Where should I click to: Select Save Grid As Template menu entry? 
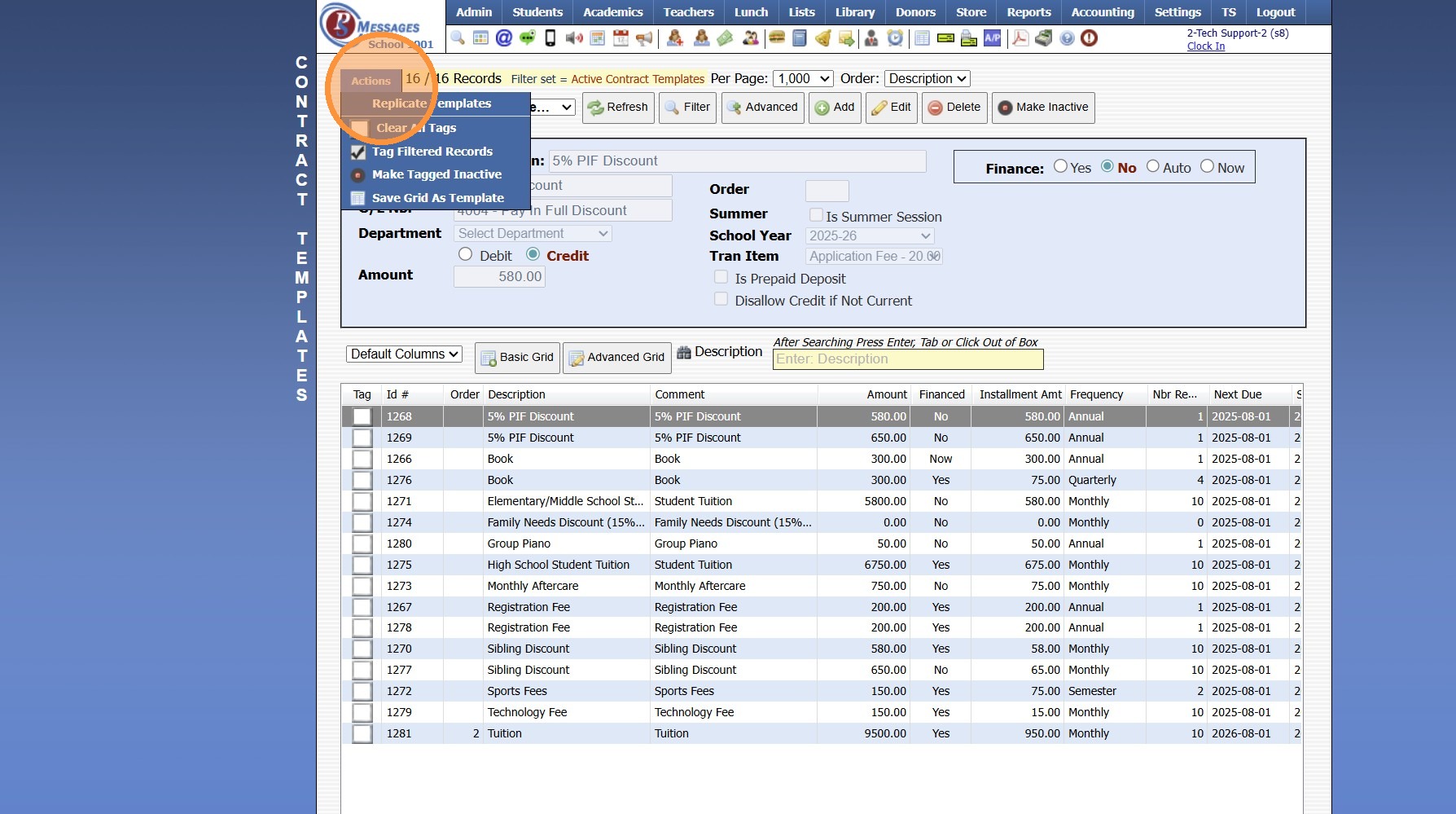click(x=437, y=198)
